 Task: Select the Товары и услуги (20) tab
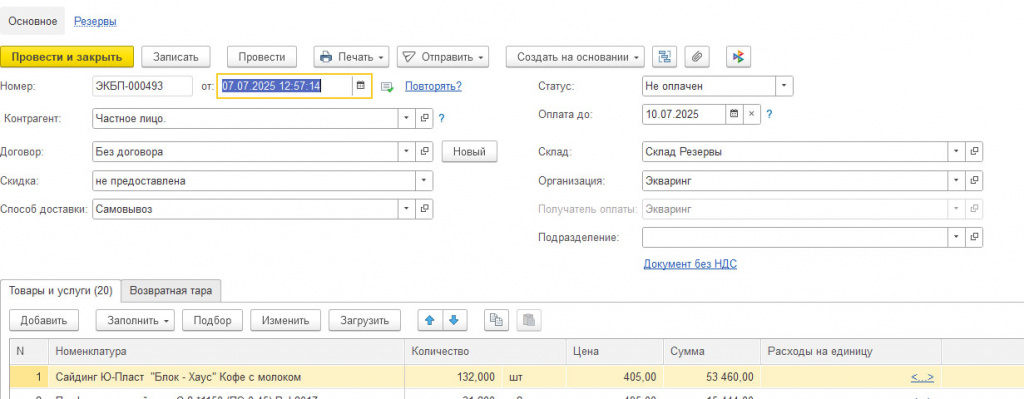coord(61,291)
